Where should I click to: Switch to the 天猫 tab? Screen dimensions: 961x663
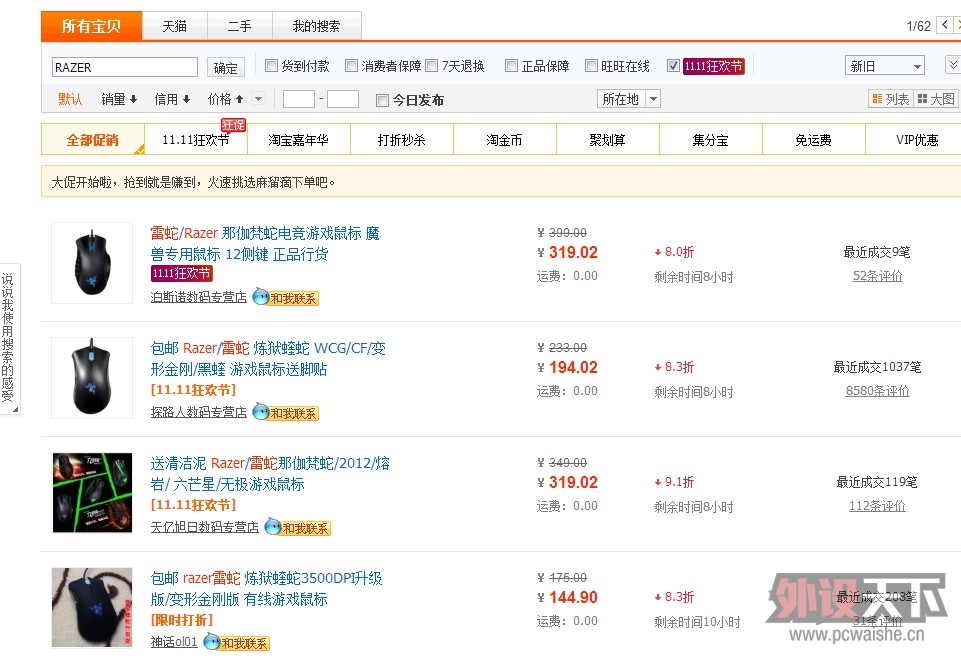[175, 26]
